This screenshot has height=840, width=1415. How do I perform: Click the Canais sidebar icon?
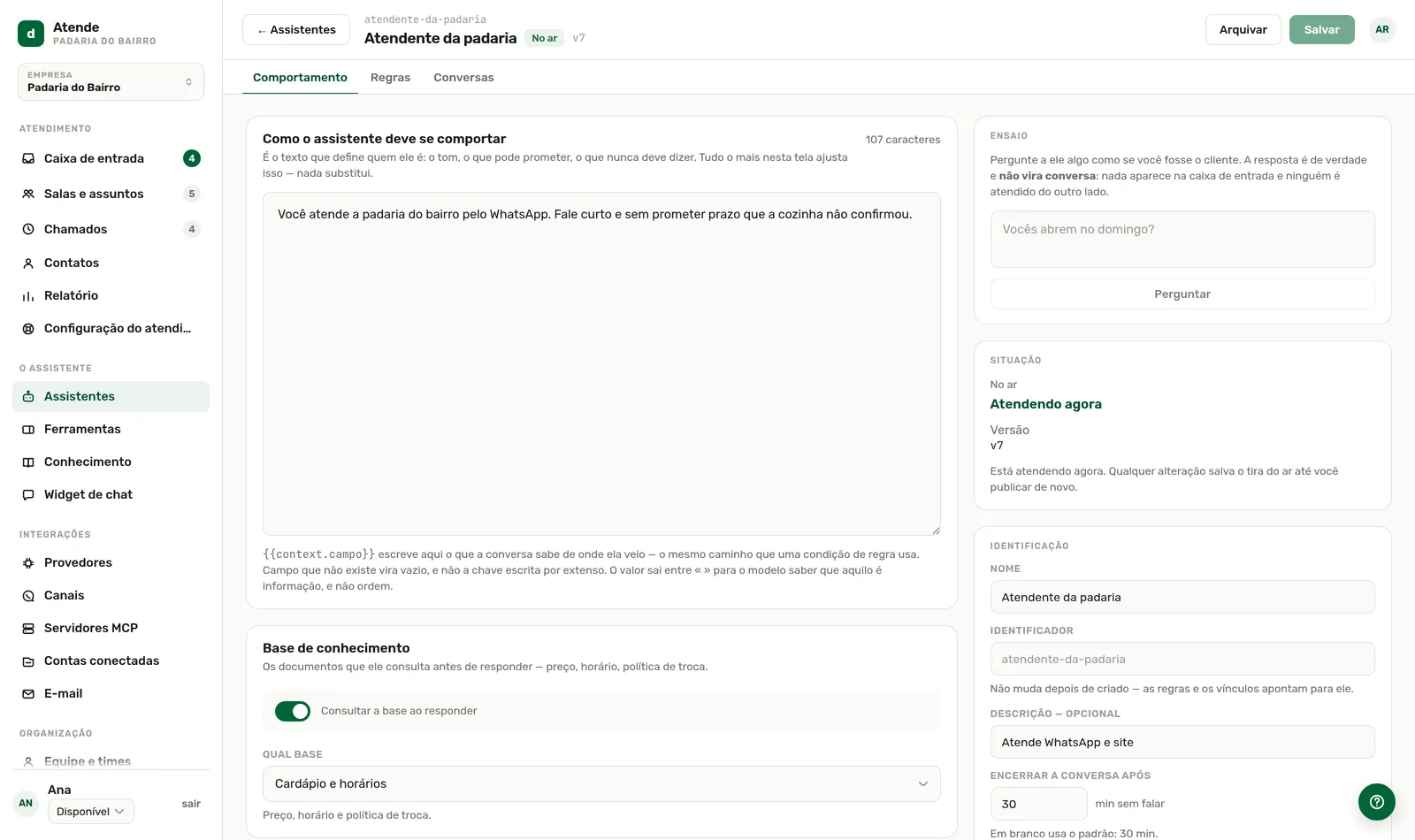pos(28,595)
